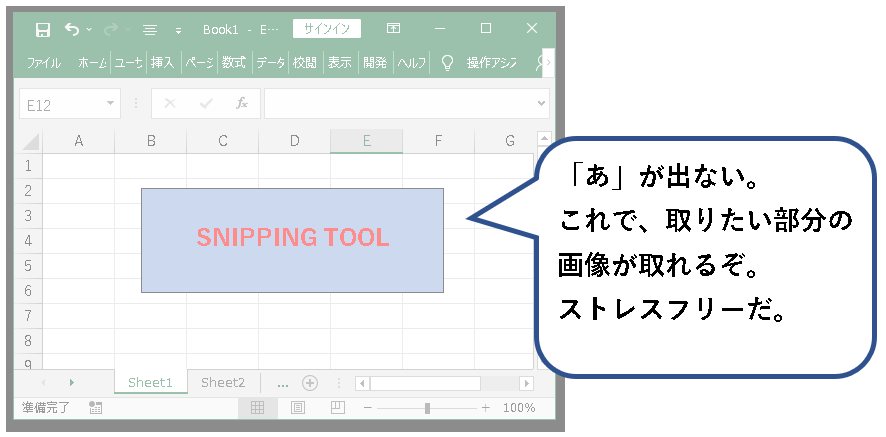The height and width of the screenshot is (437, 886).
Task: Select column E header
Action: [x=366, y=141]
